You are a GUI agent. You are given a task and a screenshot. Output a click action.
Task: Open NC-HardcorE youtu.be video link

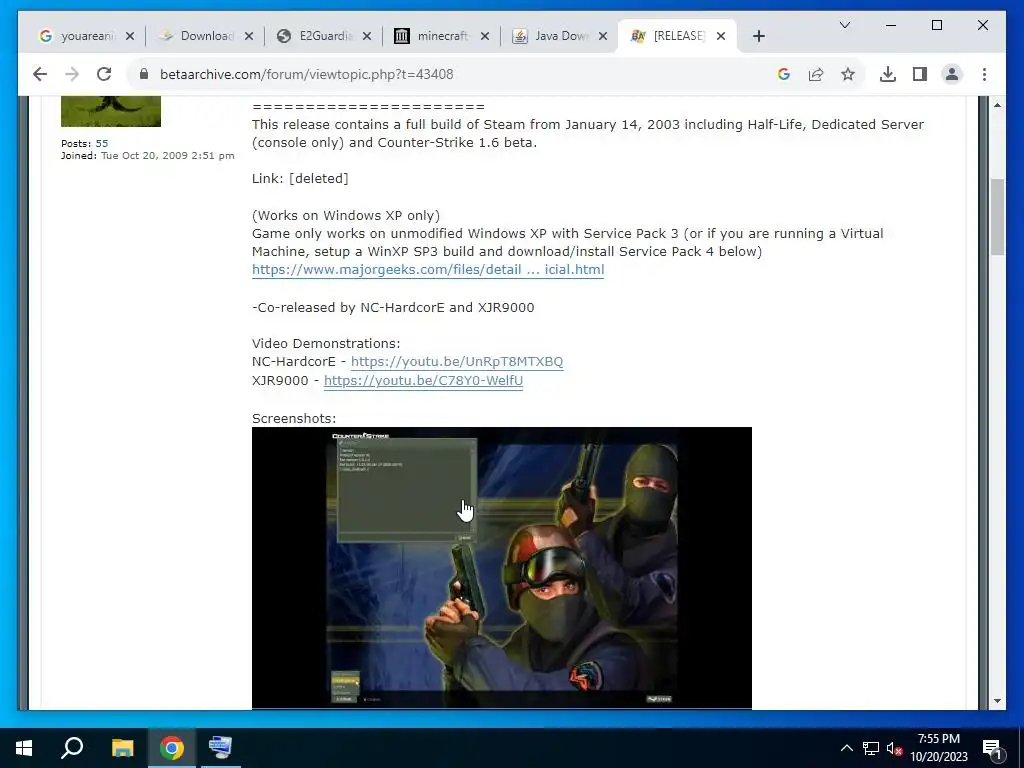[457, 362]
